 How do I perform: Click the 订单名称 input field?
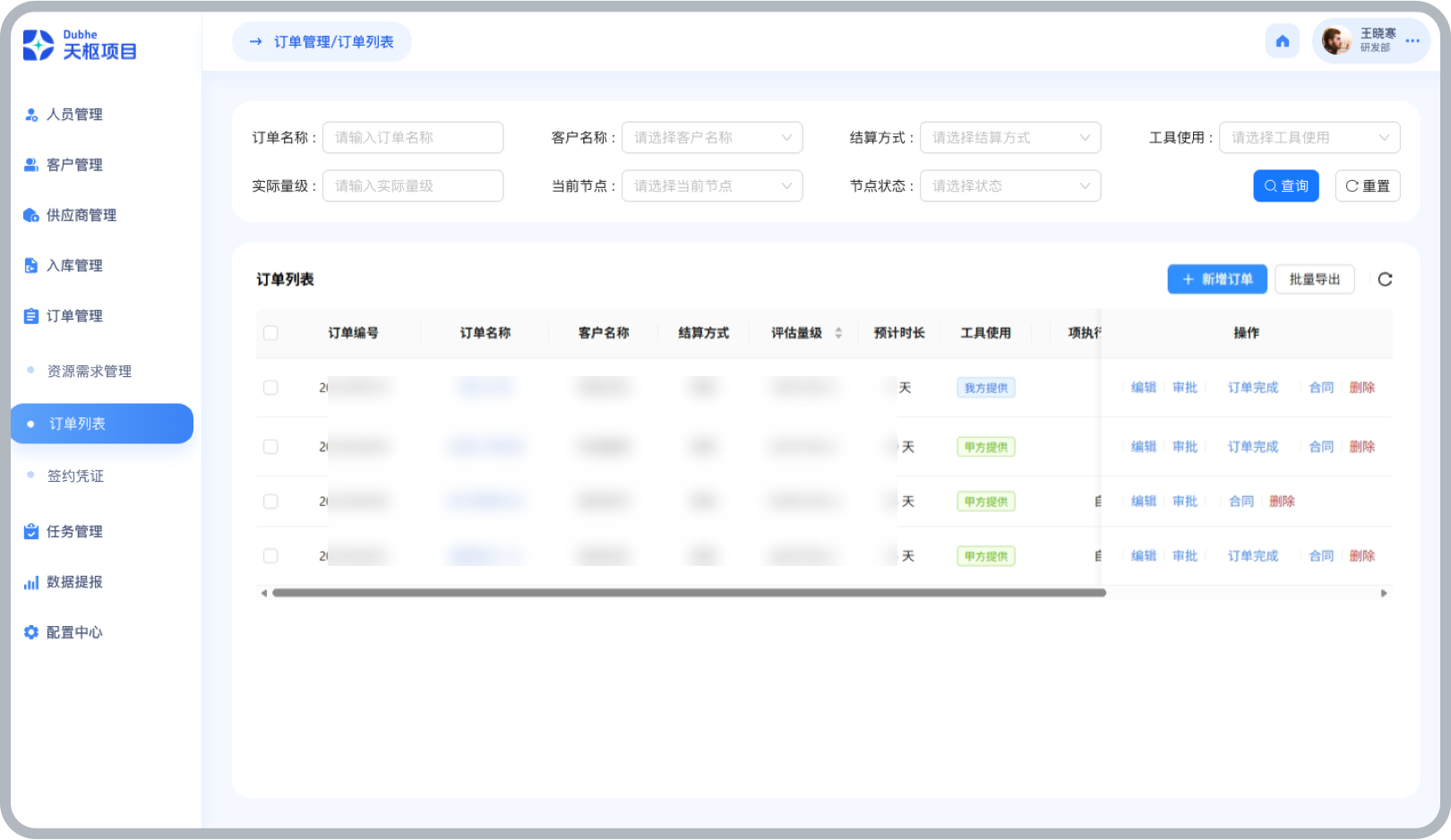tap(413, 138)
